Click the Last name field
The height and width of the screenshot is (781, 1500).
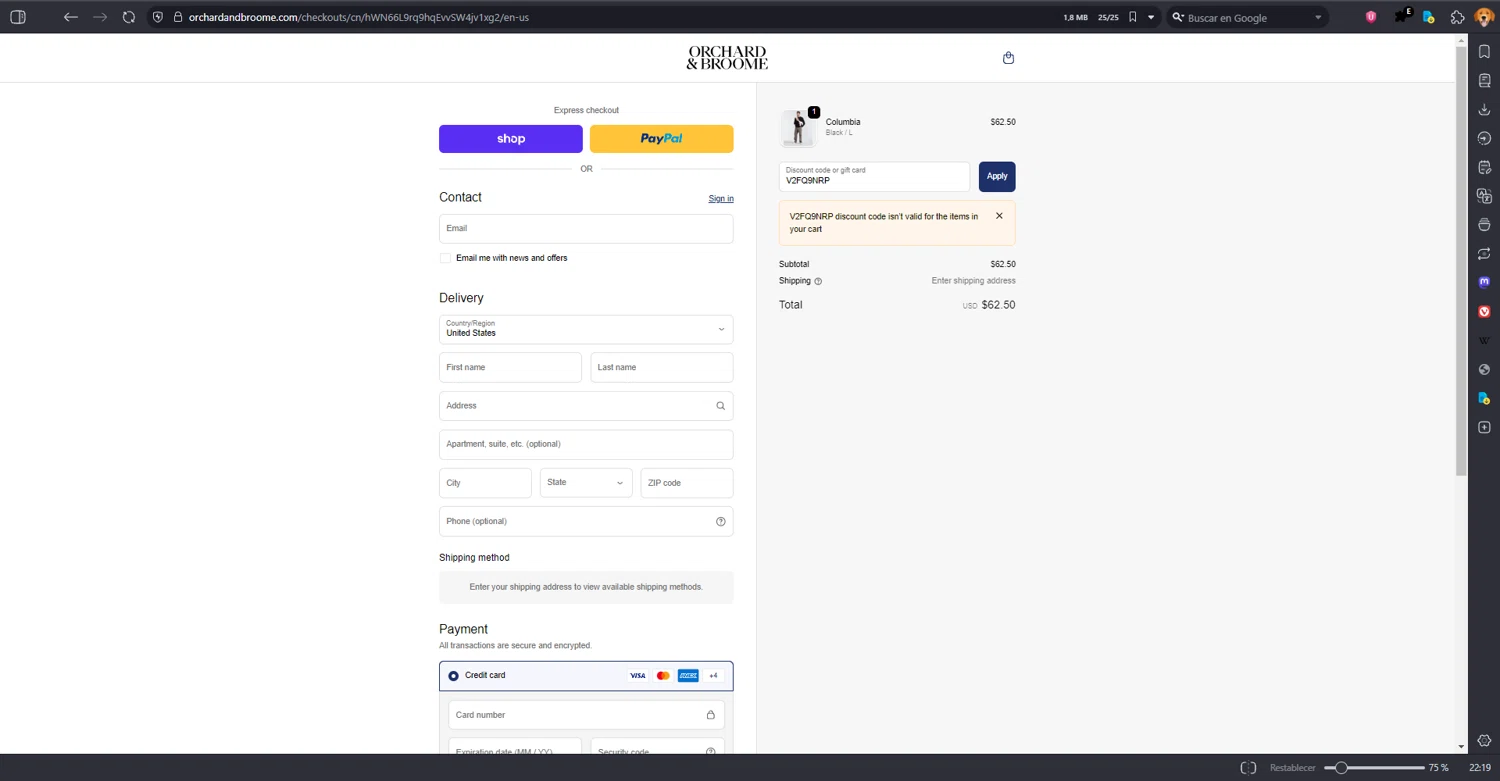661,367
